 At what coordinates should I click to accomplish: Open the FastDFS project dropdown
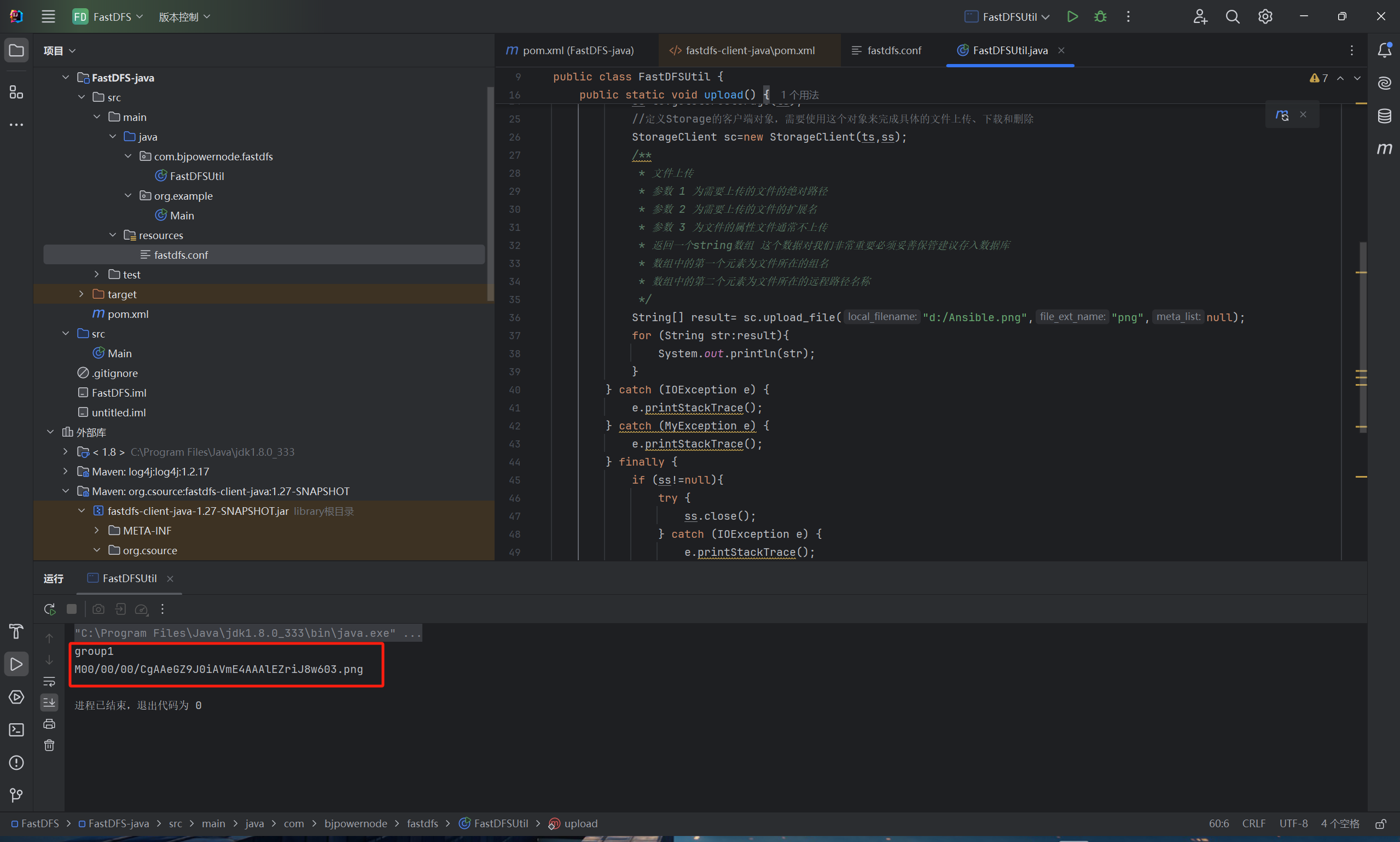(108, 16)
